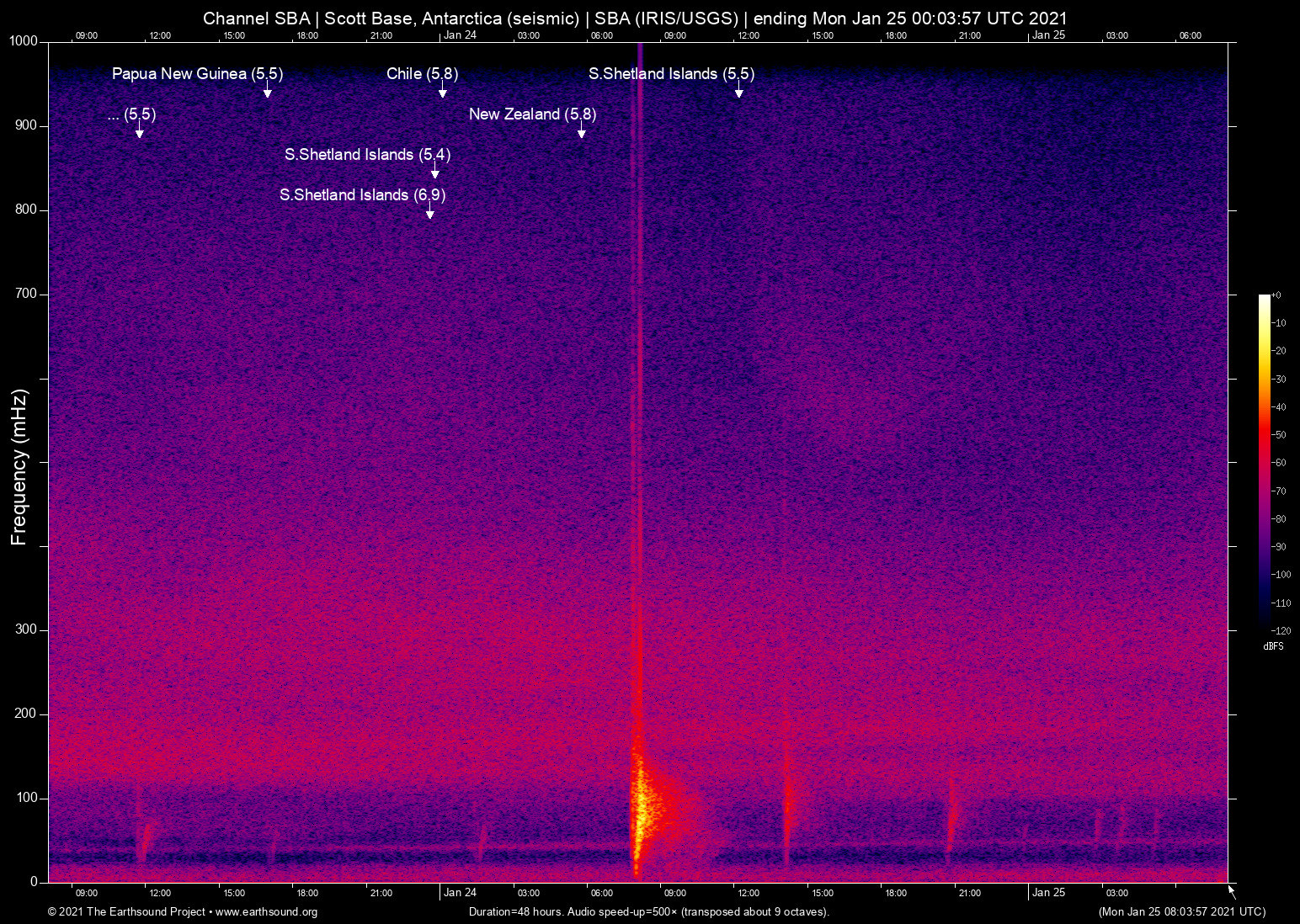Click the arrow beneath S.Shetland Islands (6.9)
Screen dimensions: 1300x924
(429, 213)
